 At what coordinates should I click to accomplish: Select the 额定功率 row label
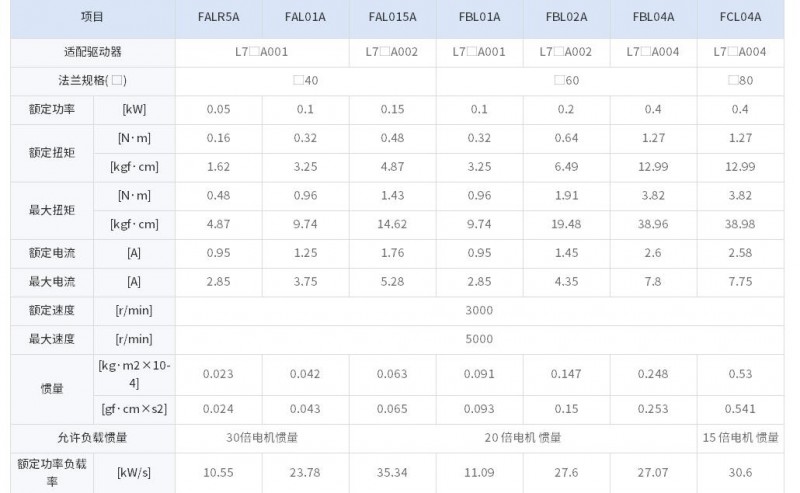52,109
